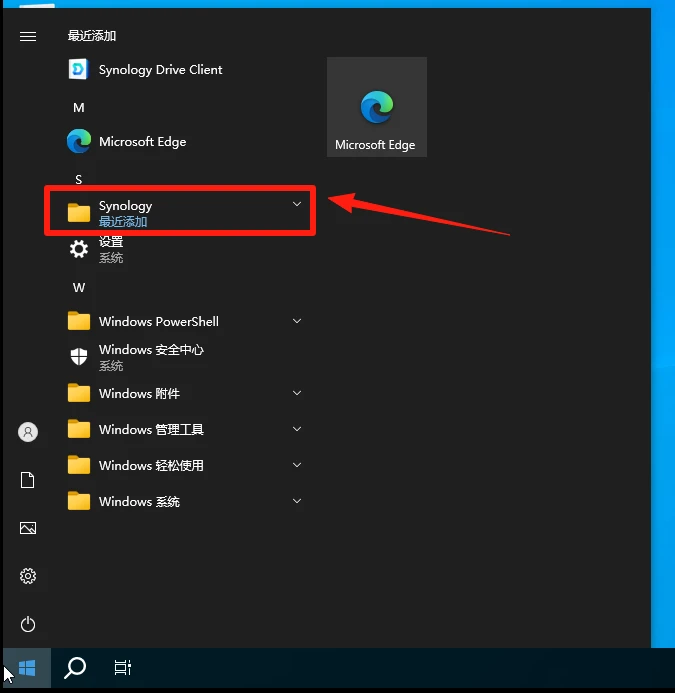The height and width of the screenshot is (693, 675).
Task: Expand the Windows 系统 folder chevron
Action: 297,501
